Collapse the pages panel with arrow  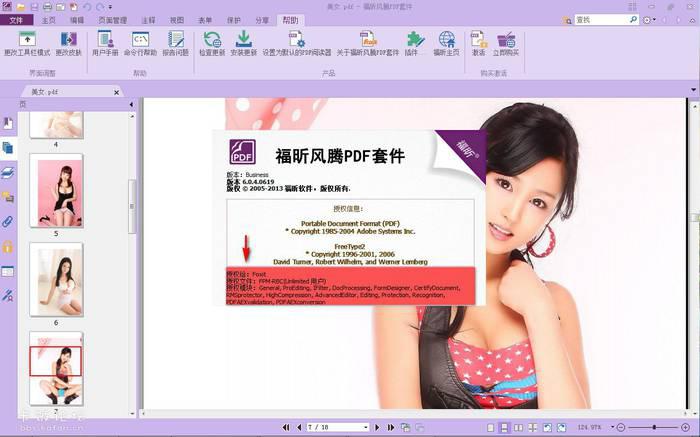pyautogui.click(x=131, y=104)
